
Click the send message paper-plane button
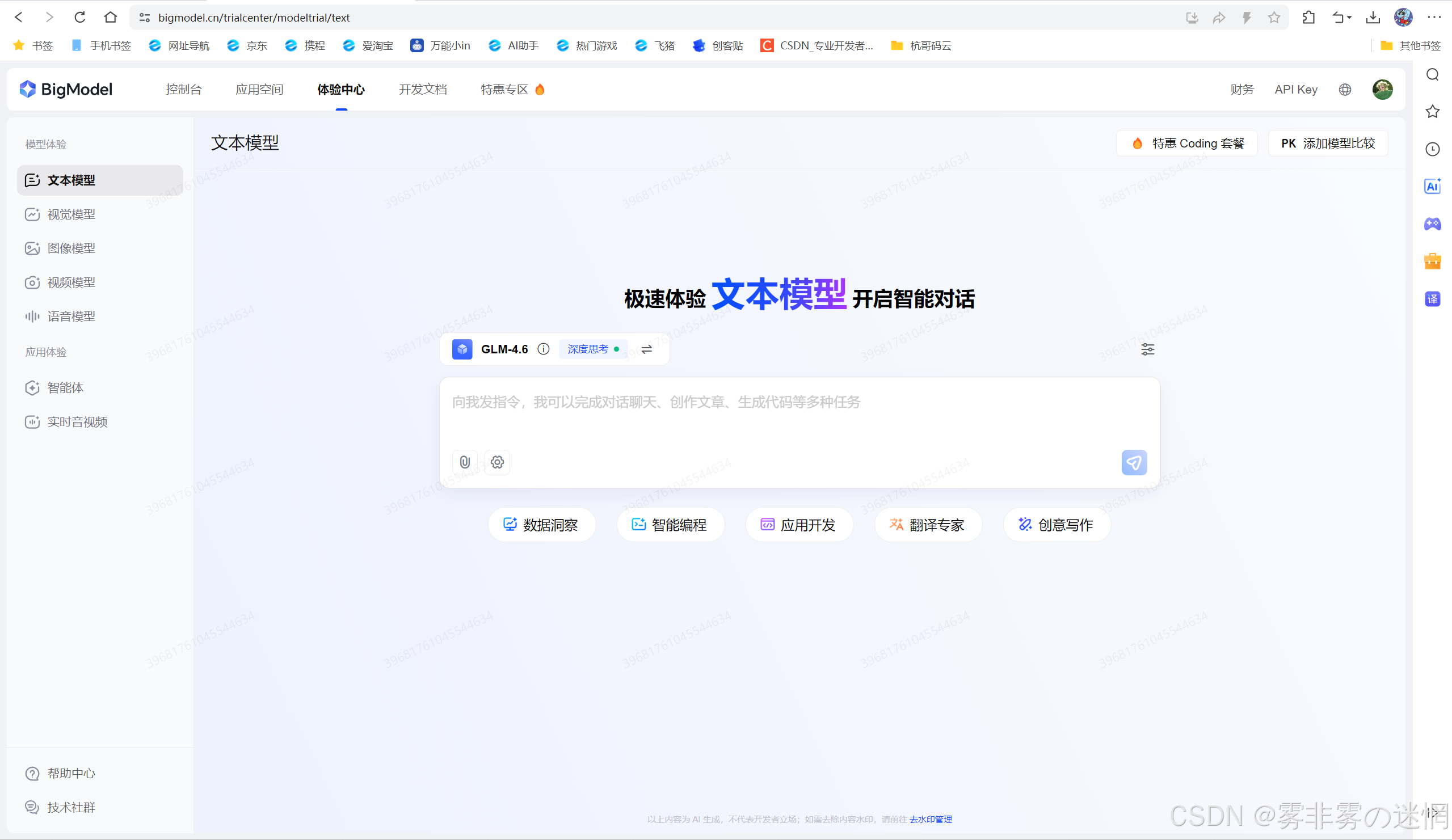coord(1133,463)
